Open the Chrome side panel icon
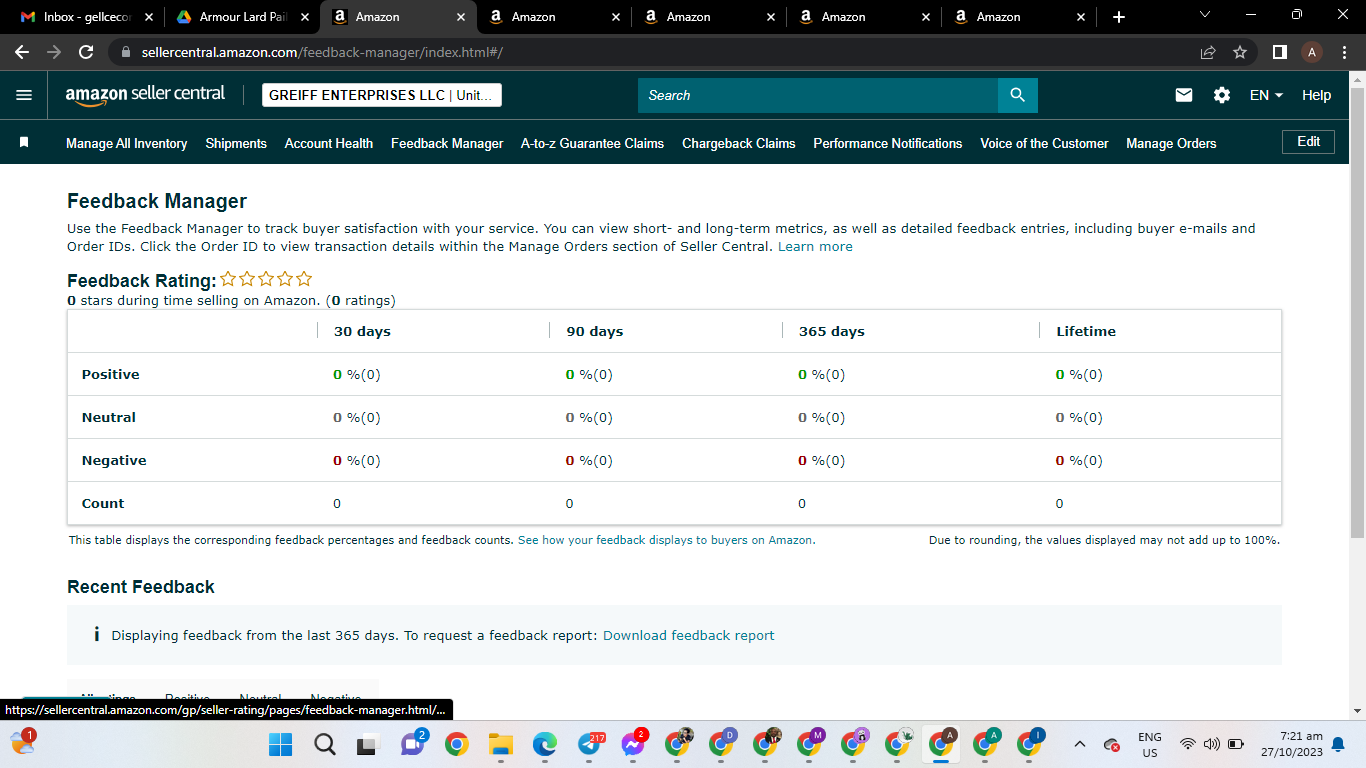 [x=1280, y=52]
